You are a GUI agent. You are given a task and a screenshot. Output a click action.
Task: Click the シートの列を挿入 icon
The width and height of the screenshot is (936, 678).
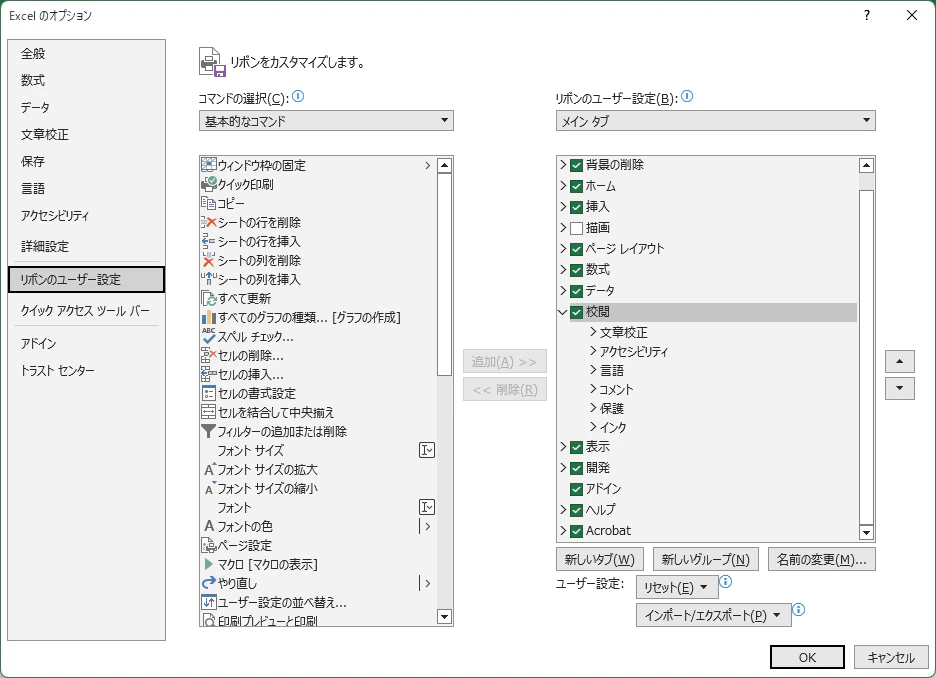click(x=208, y=279)
